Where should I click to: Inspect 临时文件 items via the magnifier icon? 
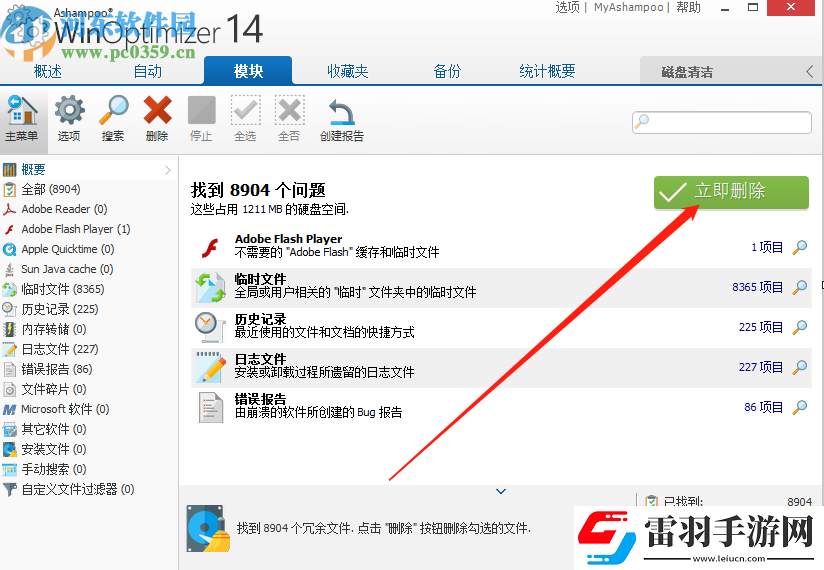click(800, 287)
